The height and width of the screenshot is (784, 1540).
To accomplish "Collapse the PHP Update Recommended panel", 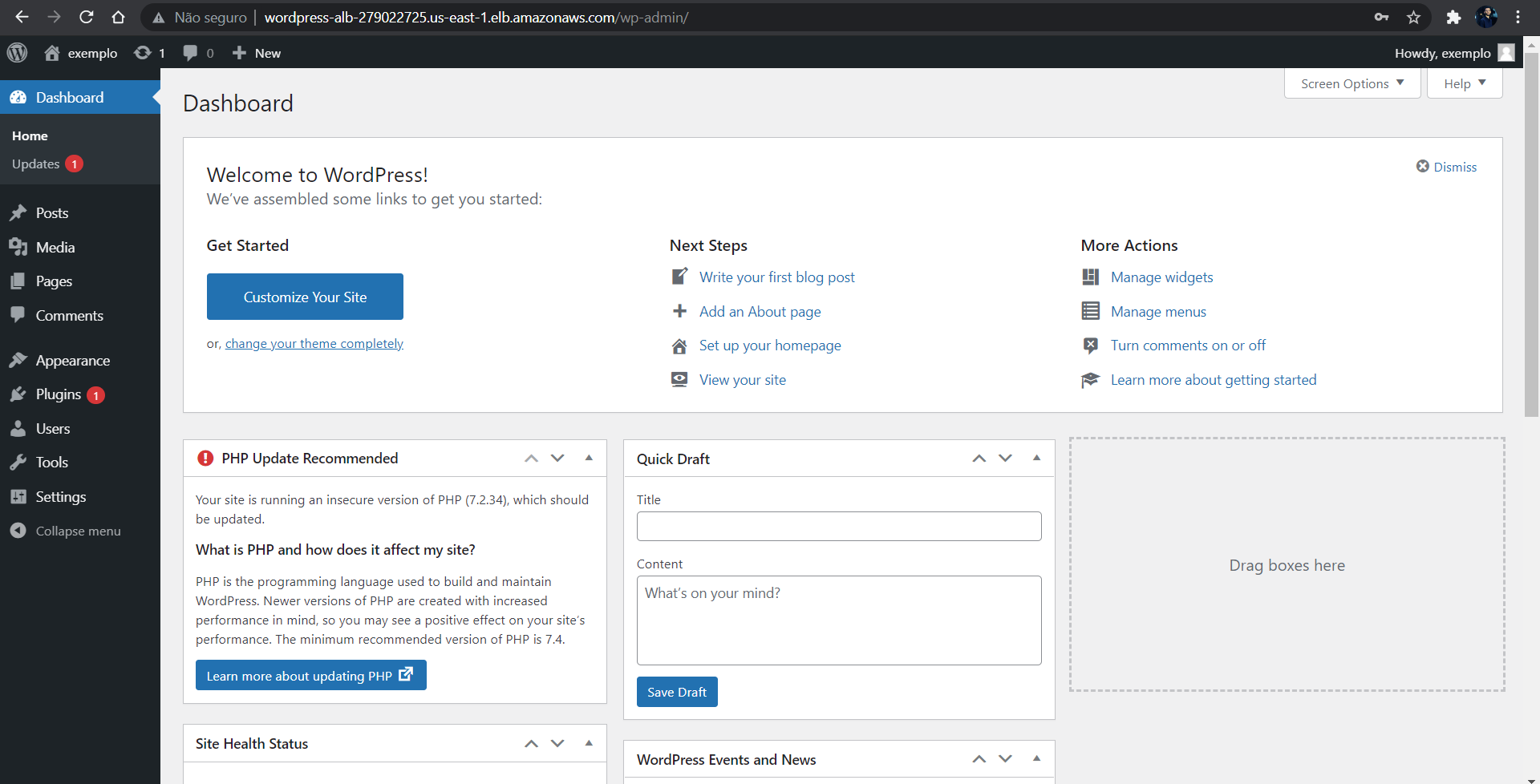I will point(589,458).
